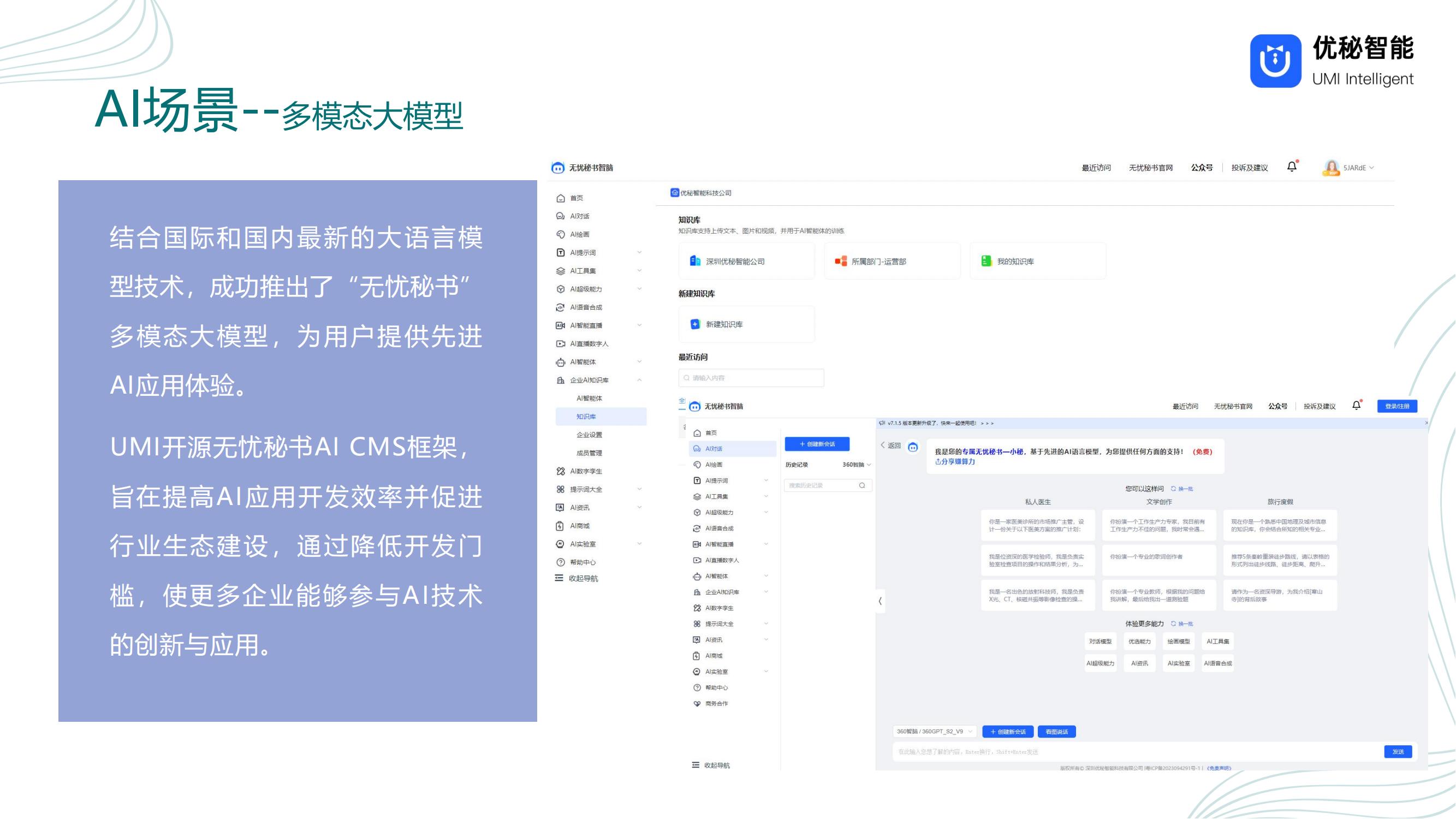Click the 分享赚算力 share link
Screen dimensions: 1456x819
coord(955,462)
